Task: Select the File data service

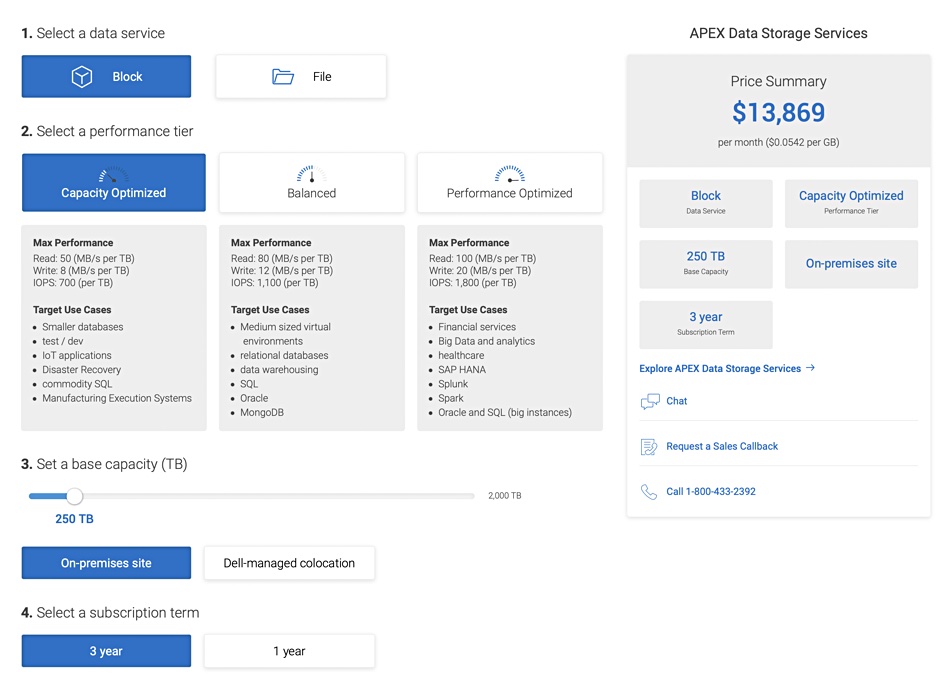Action: tap(301, 77)
